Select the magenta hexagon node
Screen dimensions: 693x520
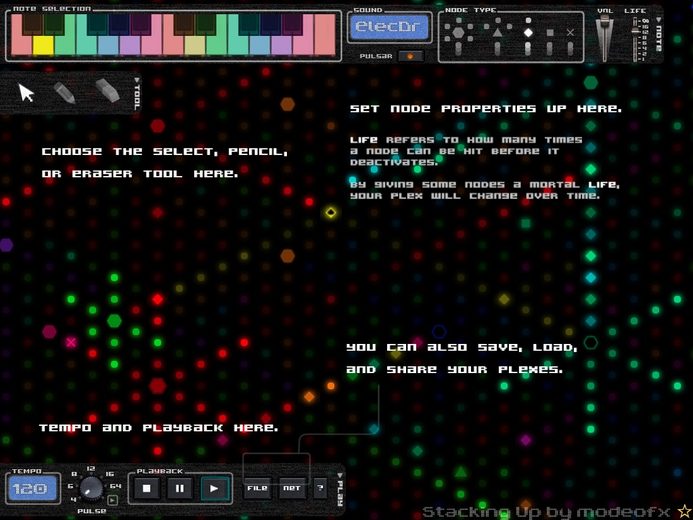click(49, 331)
